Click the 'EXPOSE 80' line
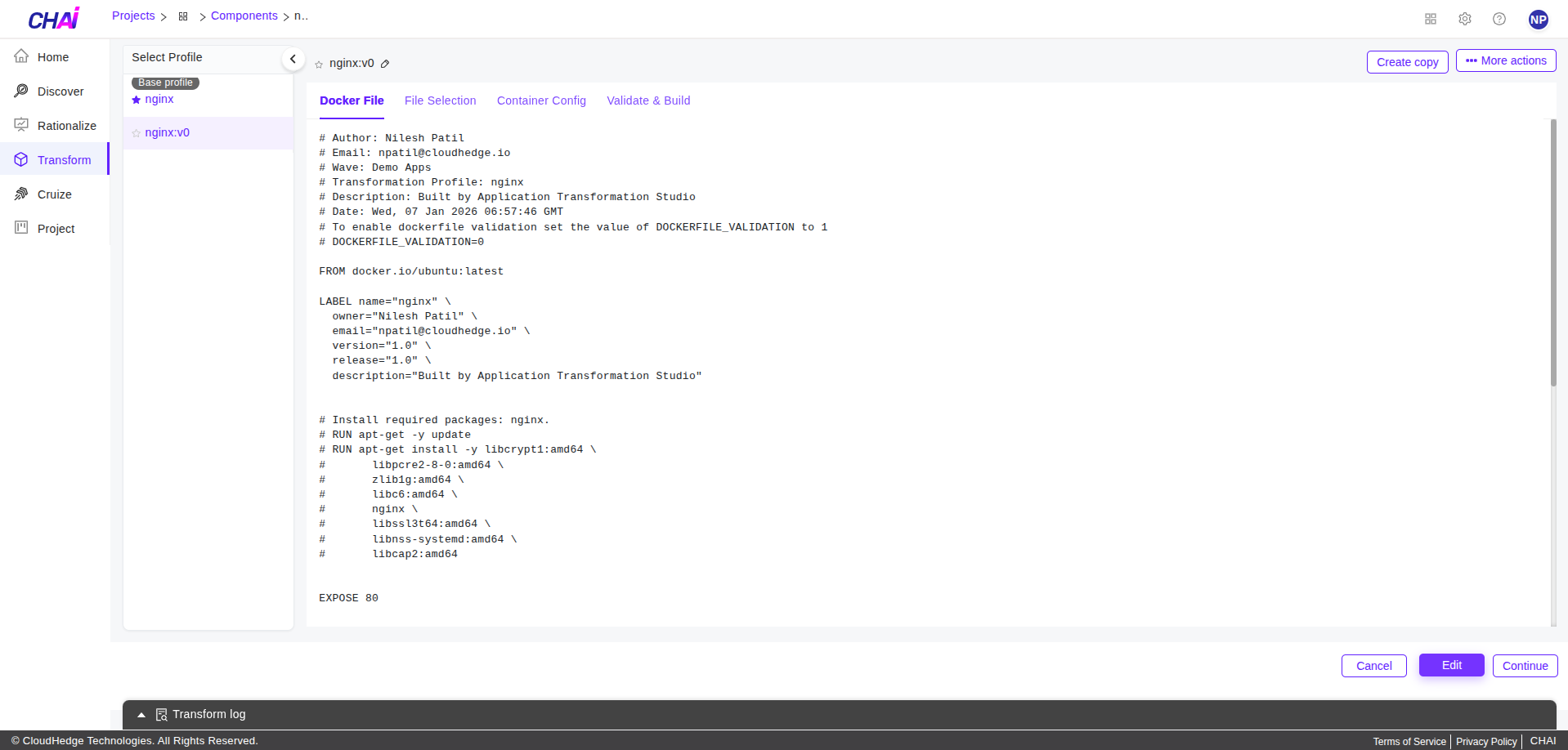This screenshot has height=750, width=1568. click(349, 598)
